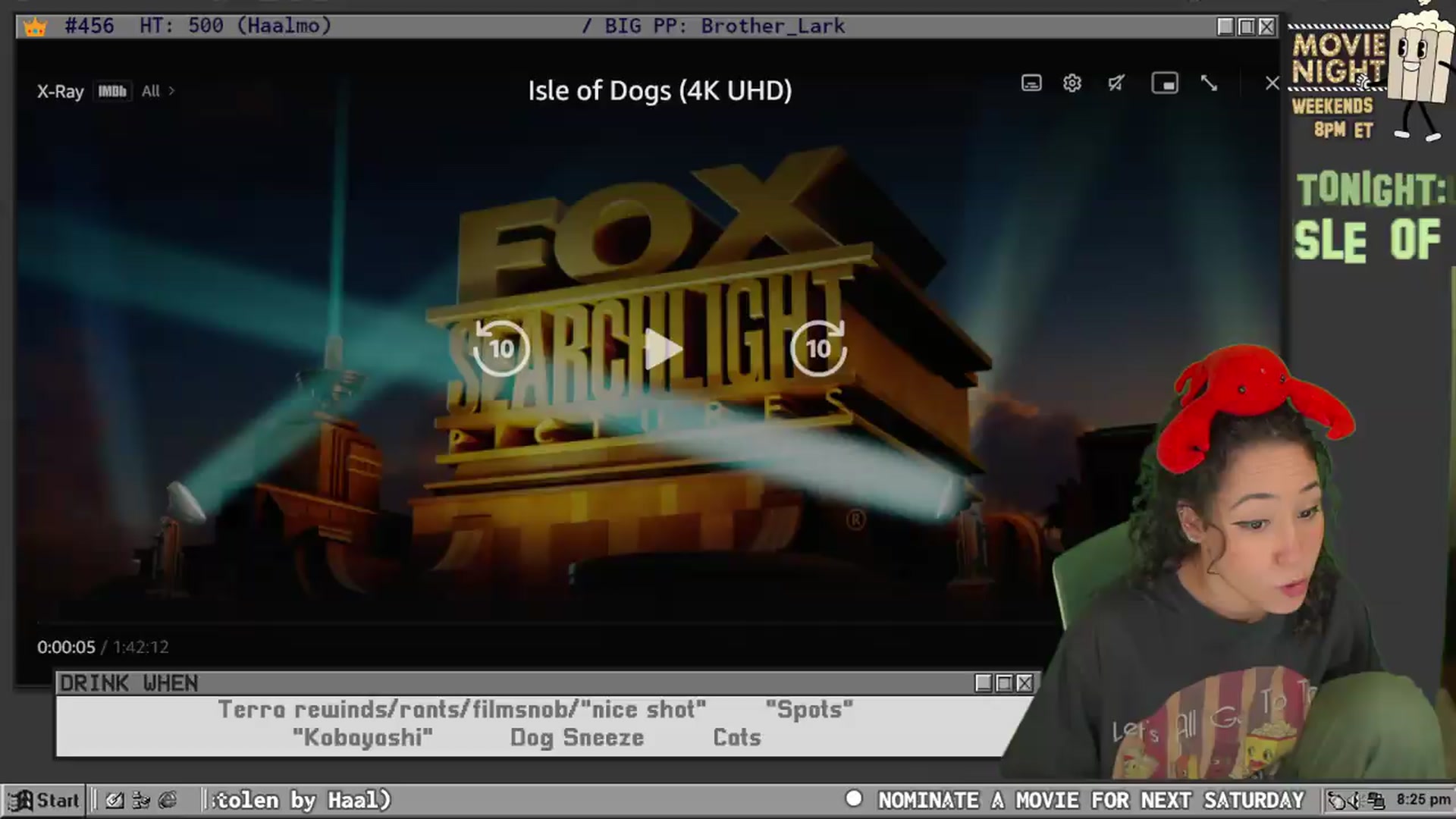Image resolution: width=1456 pixels, height=819 pixels.
Task: Click the IMDb badge
Action: (112, 91)
